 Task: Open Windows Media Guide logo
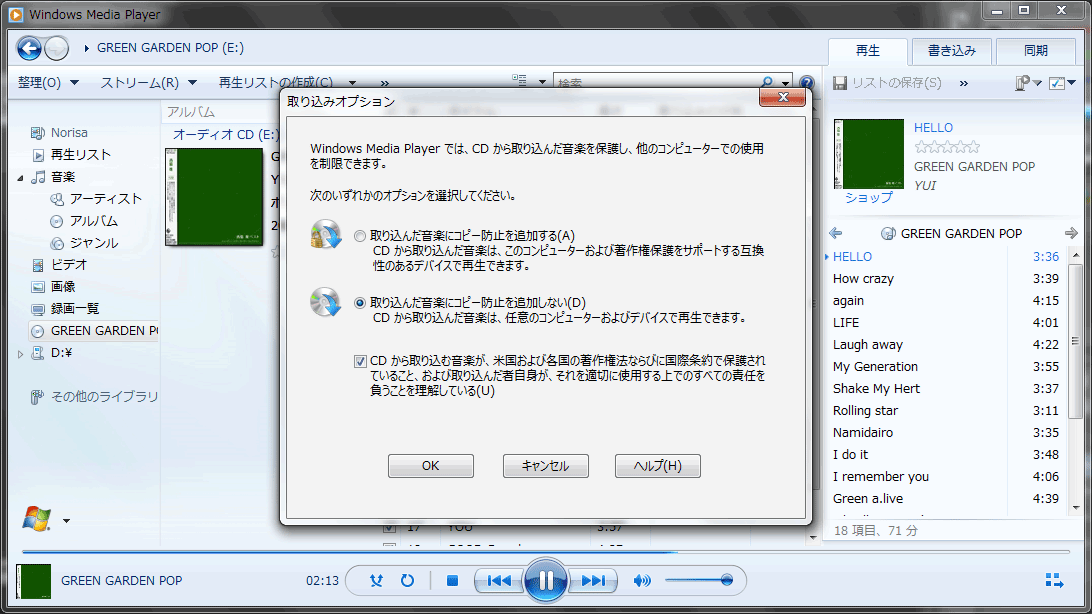pos(36,519)
